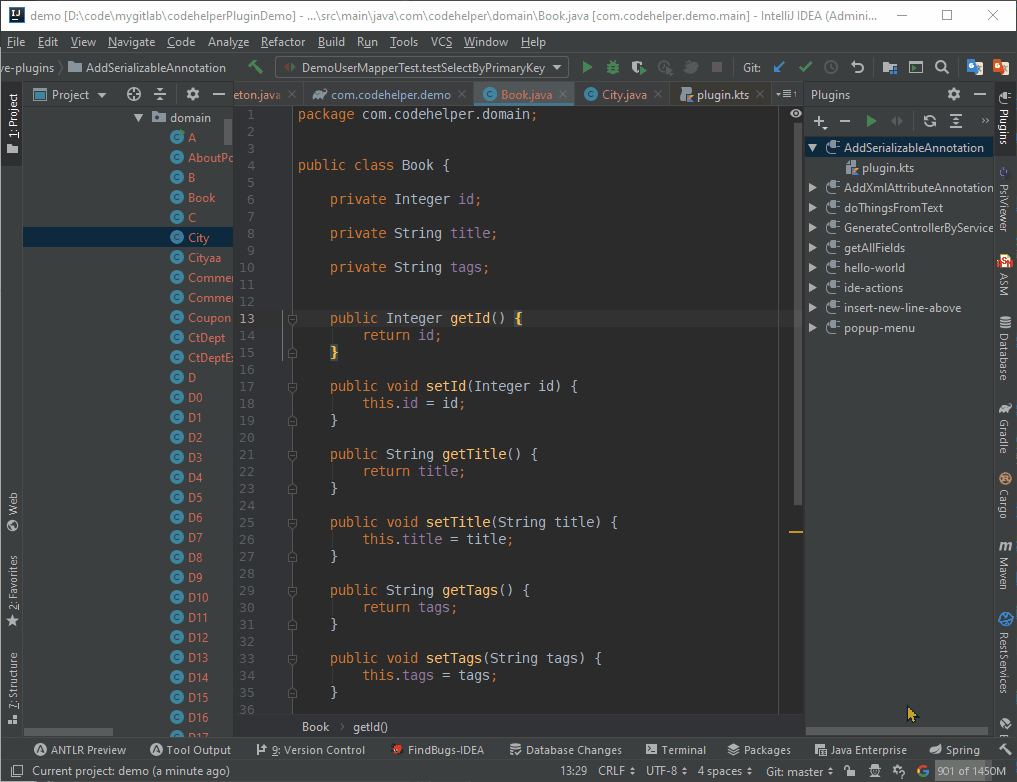
Task: Show the hidden editor tabs list
Action: (x=786, y=95)
